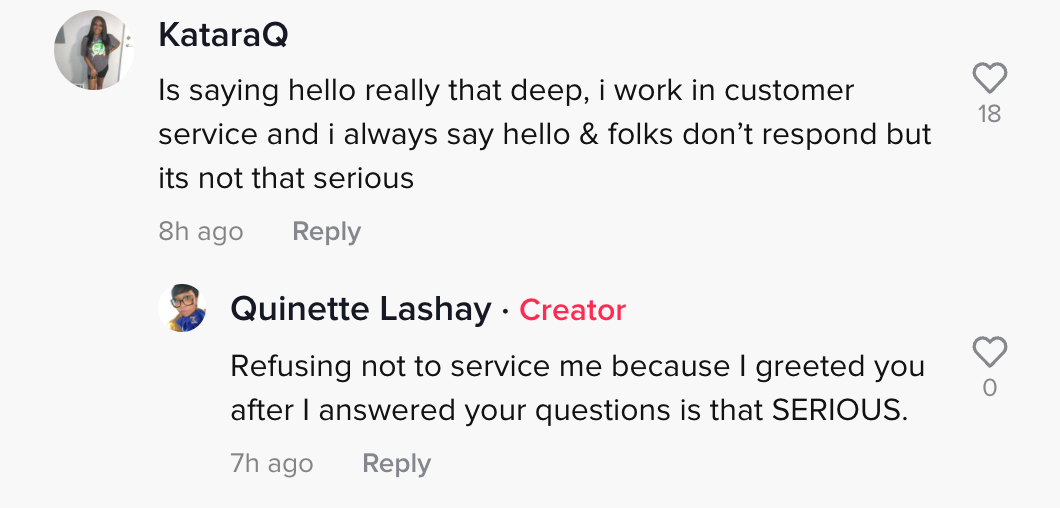Click the line starting "after I answered your"
Image resolution: width=1060 pixels, height=508 pixels.
pos(569,411)
